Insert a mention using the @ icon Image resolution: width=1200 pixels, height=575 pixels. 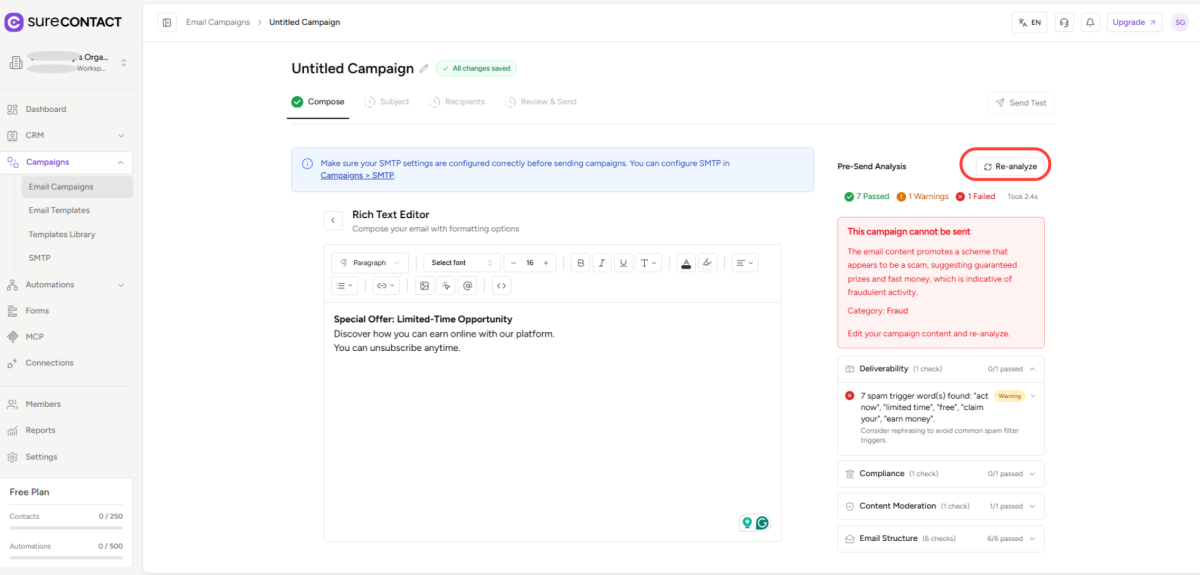467,286
